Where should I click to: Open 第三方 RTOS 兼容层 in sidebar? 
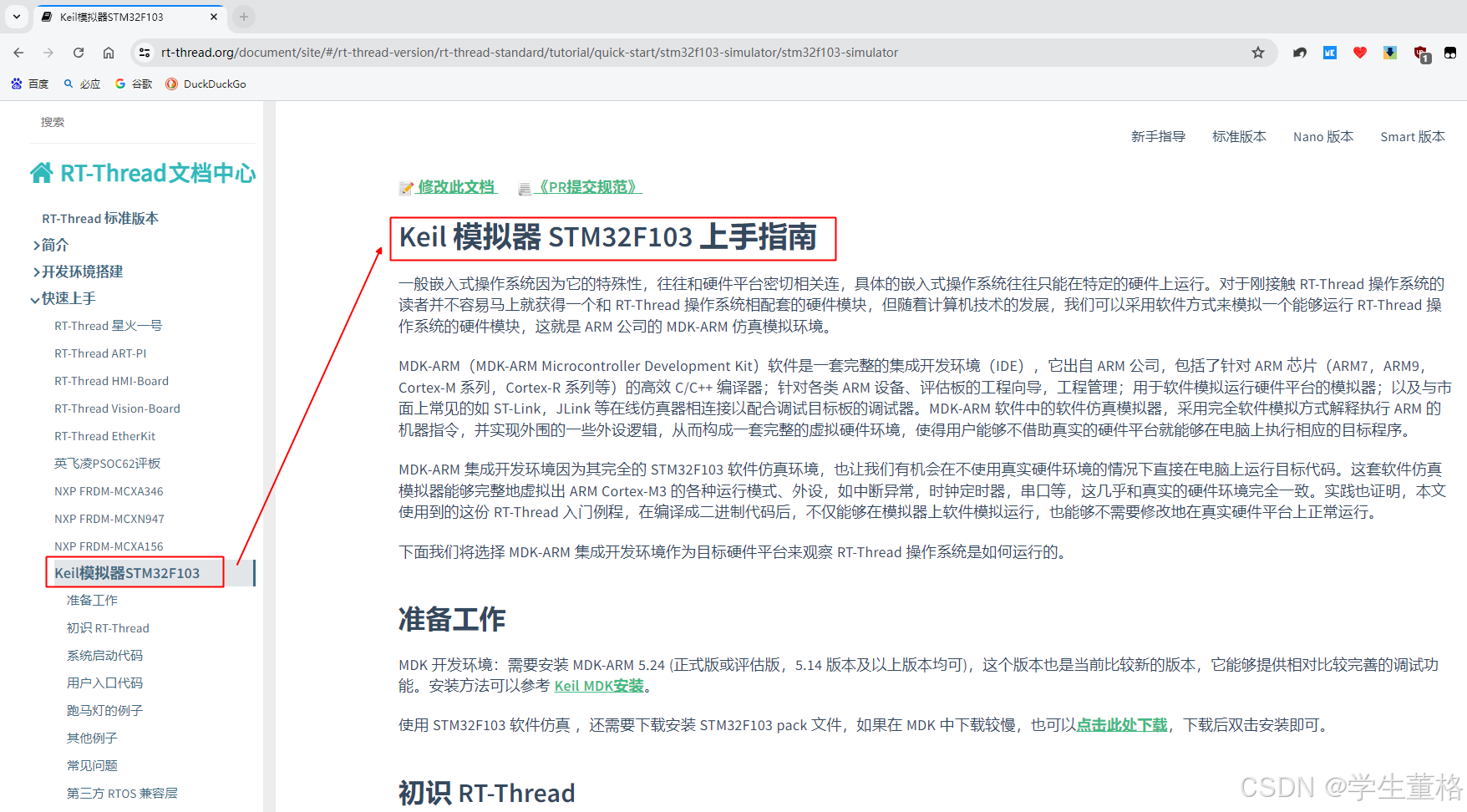[122, 794]
